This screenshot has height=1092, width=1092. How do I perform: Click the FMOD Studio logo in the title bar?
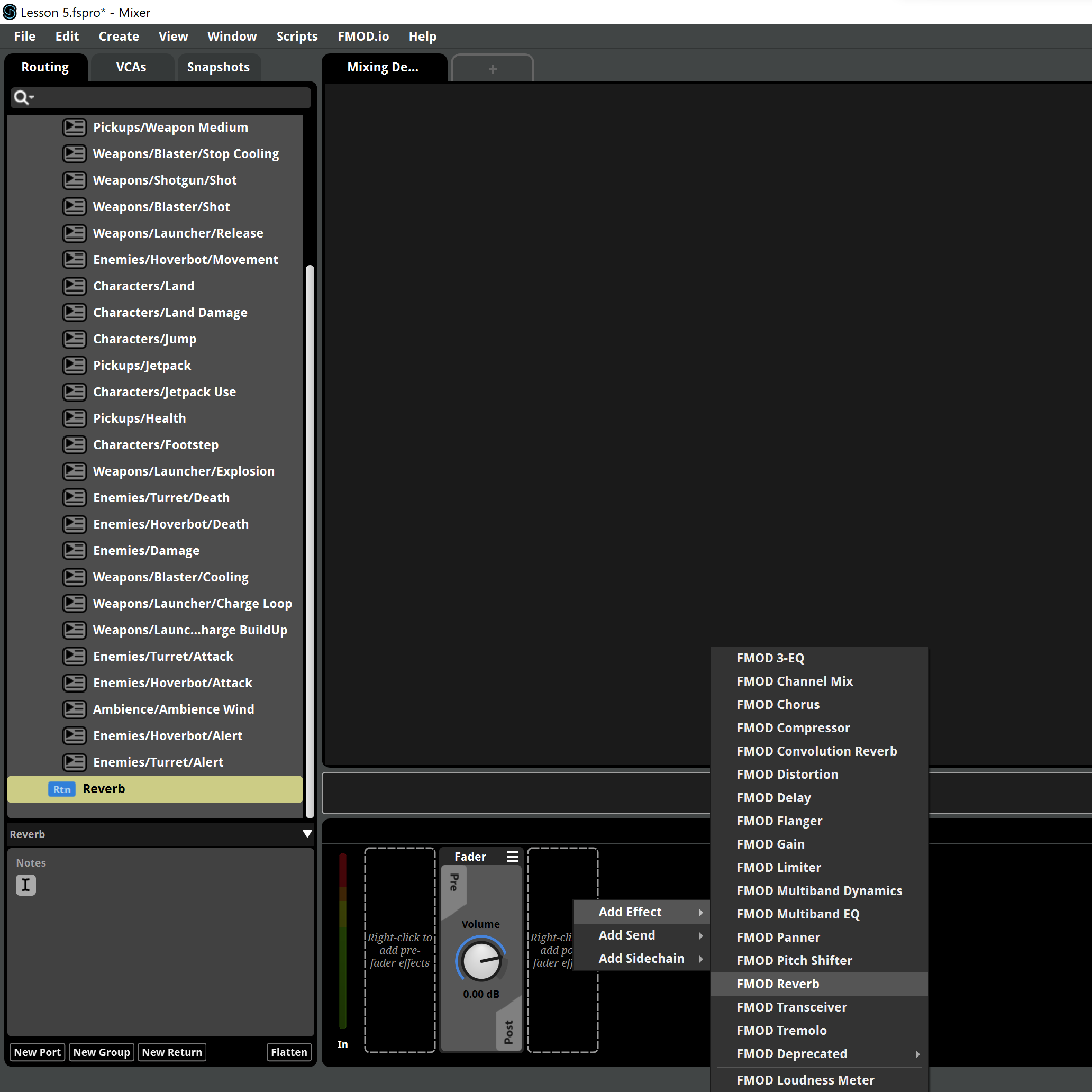point(10,12)
